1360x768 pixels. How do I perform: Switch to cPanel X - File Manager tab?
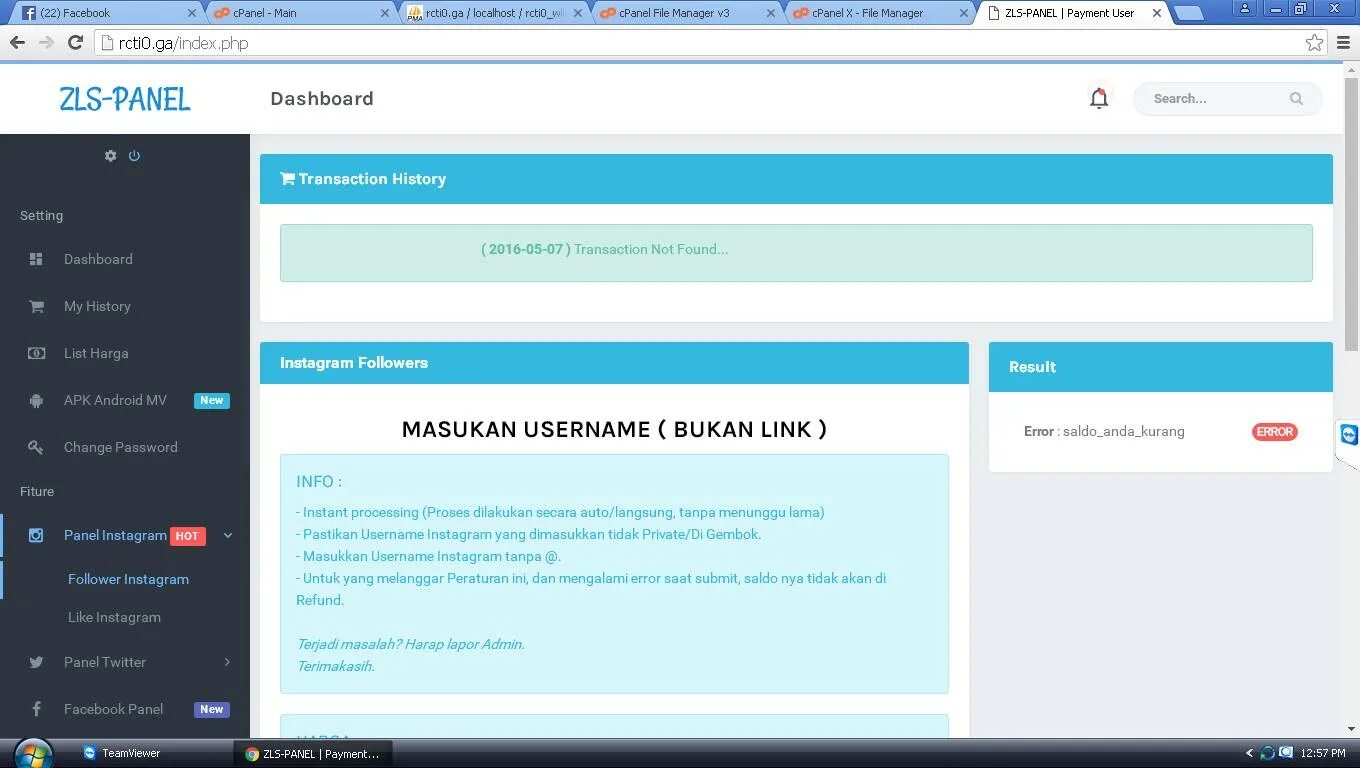(x=879, y=13)
